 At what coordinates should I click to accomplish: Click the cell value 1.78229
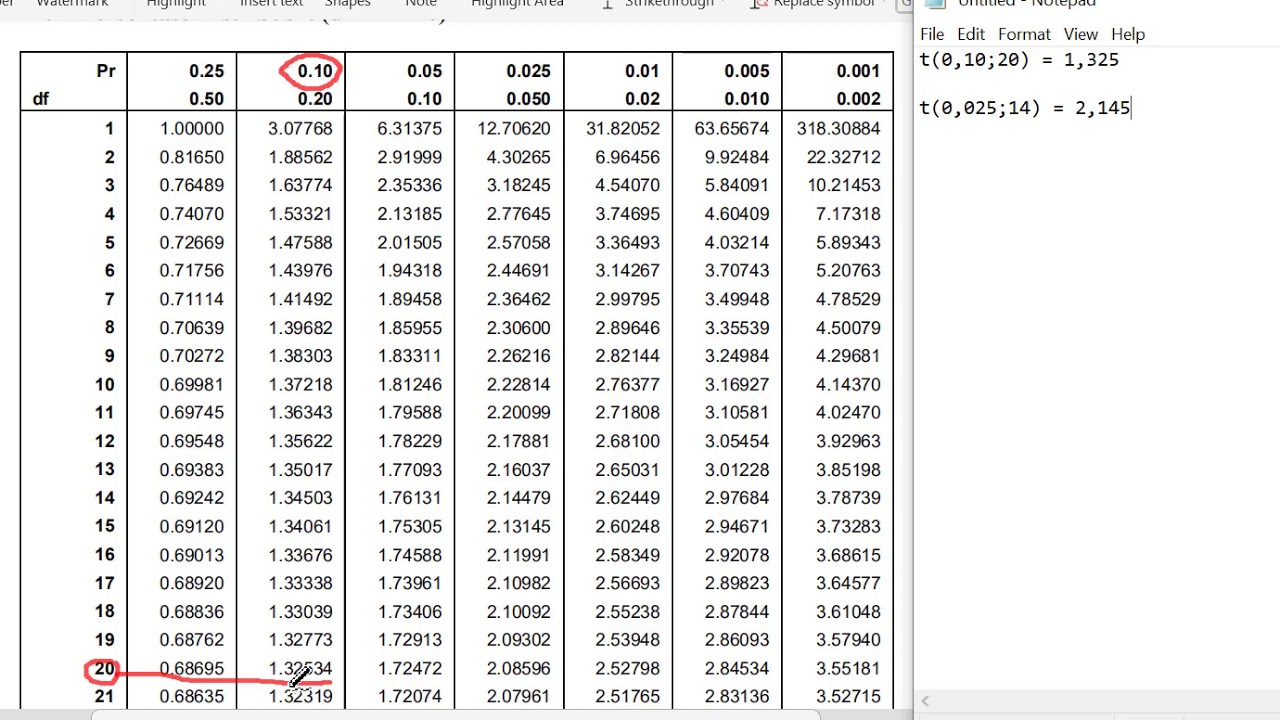(409, 441)
